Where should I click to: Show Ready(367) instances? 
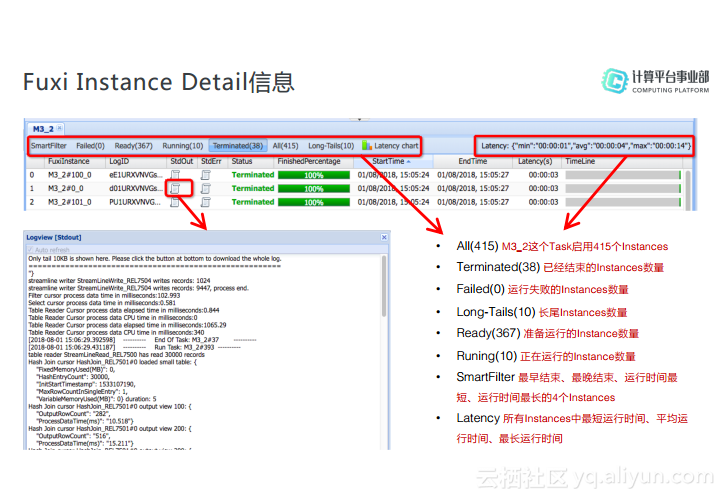click(x=133, y=146)
